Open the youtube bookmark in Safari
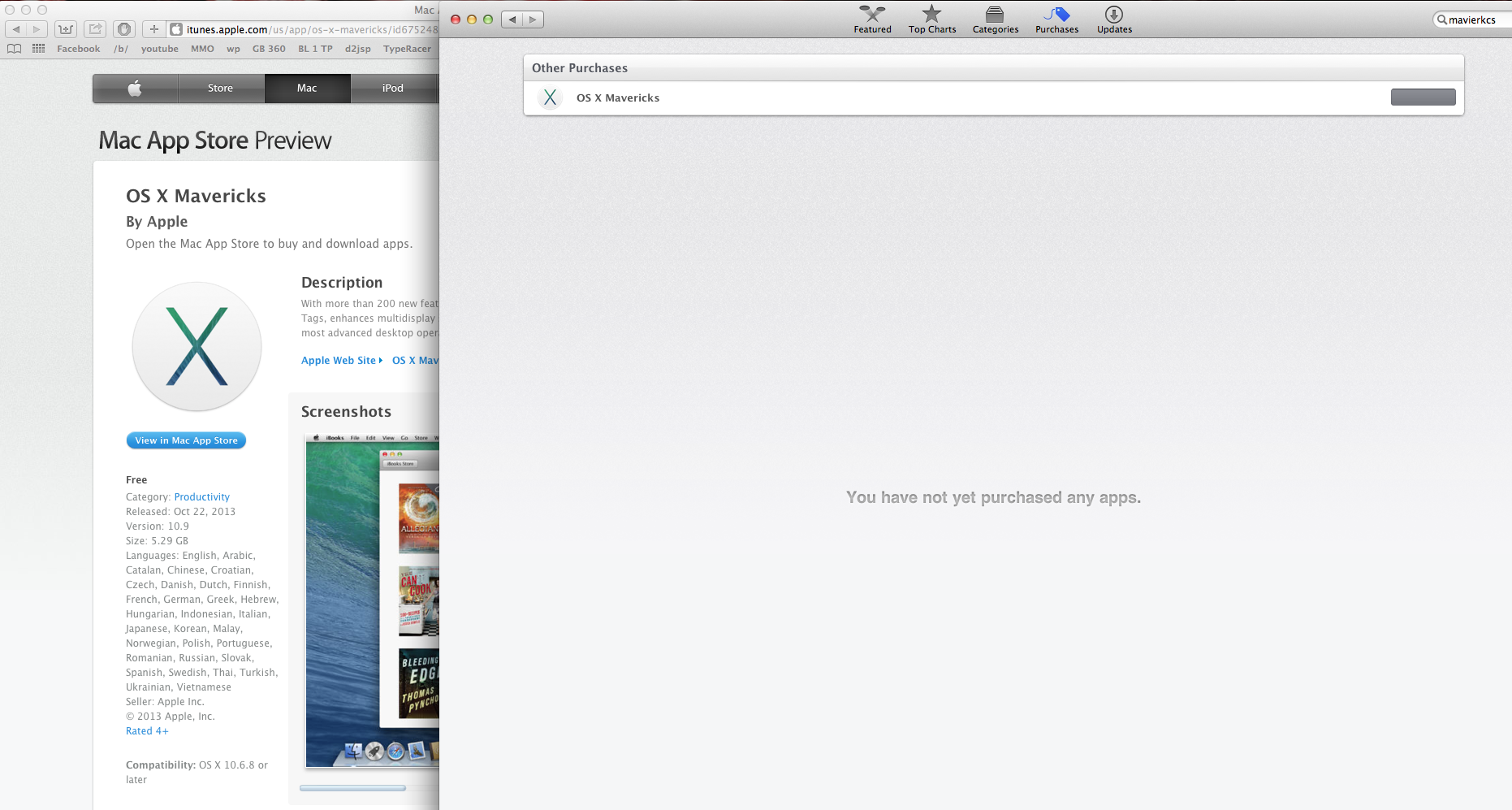The width and height of the screenshot is (1512, 810). click(x=160, y=49)
